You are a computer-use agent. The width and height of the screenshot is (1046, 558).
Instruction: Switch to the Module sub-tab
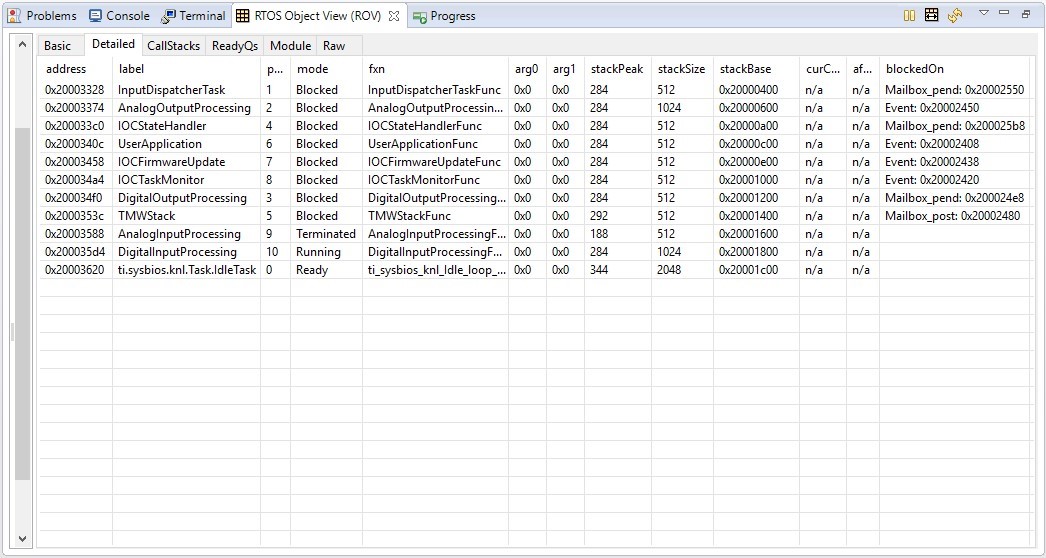[290, 45]
